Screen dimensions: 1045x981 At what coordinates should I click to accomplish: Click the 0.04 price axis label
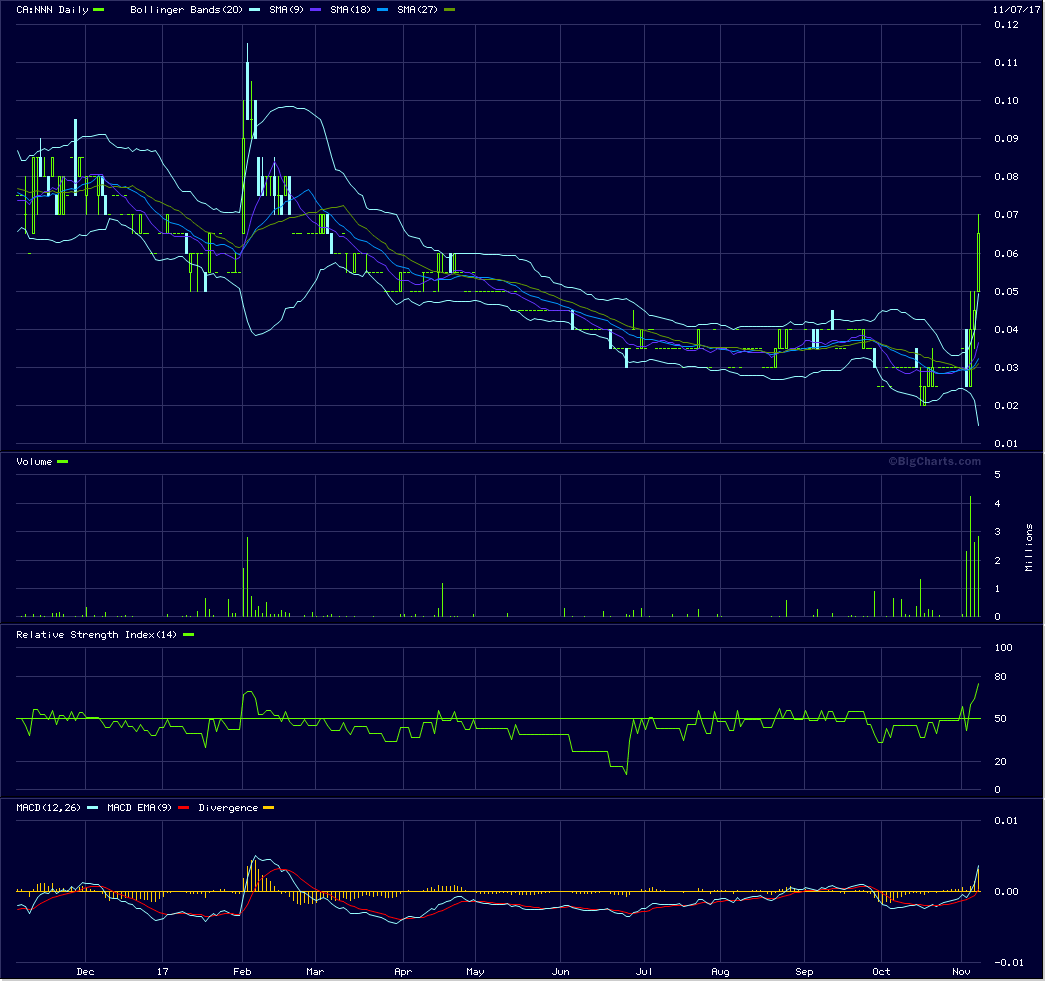1006,329
